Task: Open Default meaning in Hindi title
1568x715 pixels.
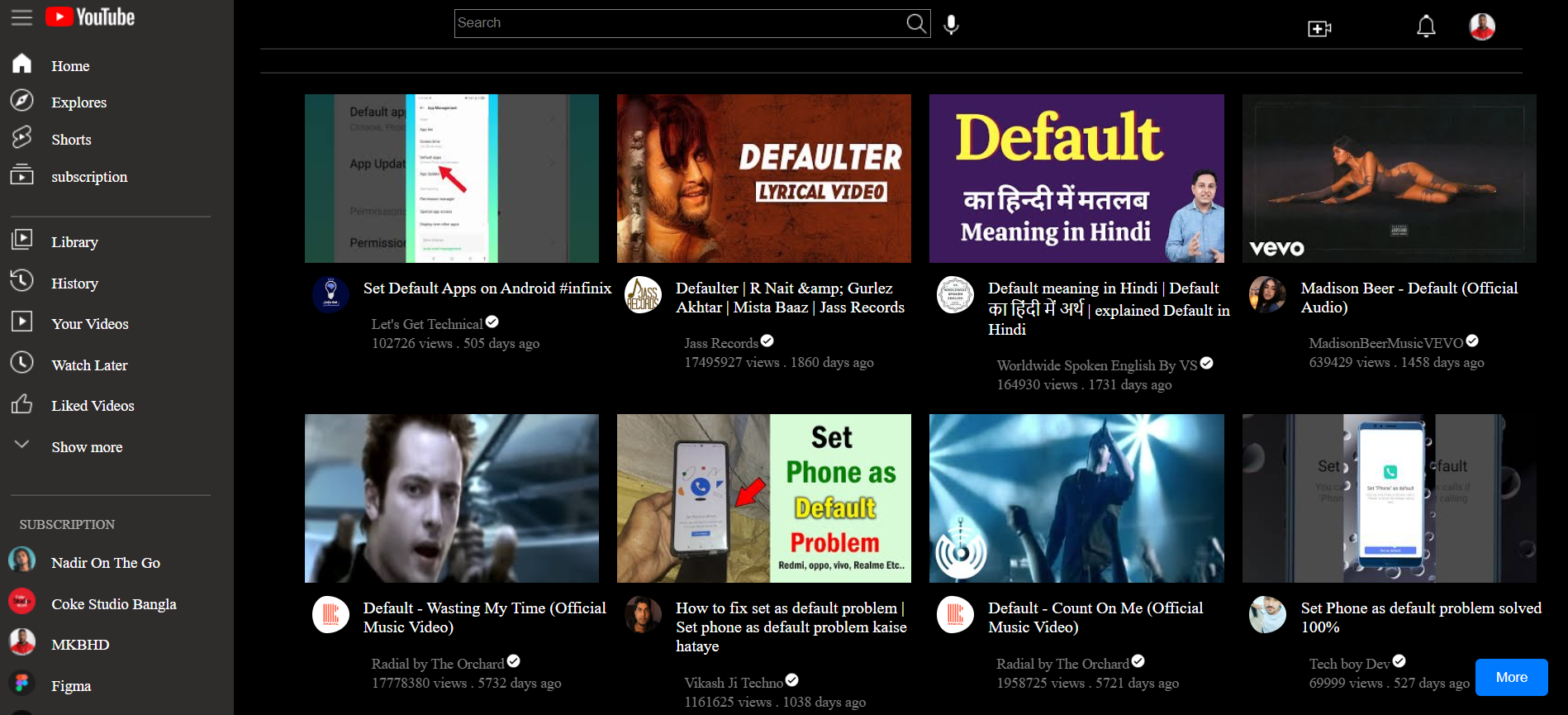Action: point(1109,308)
